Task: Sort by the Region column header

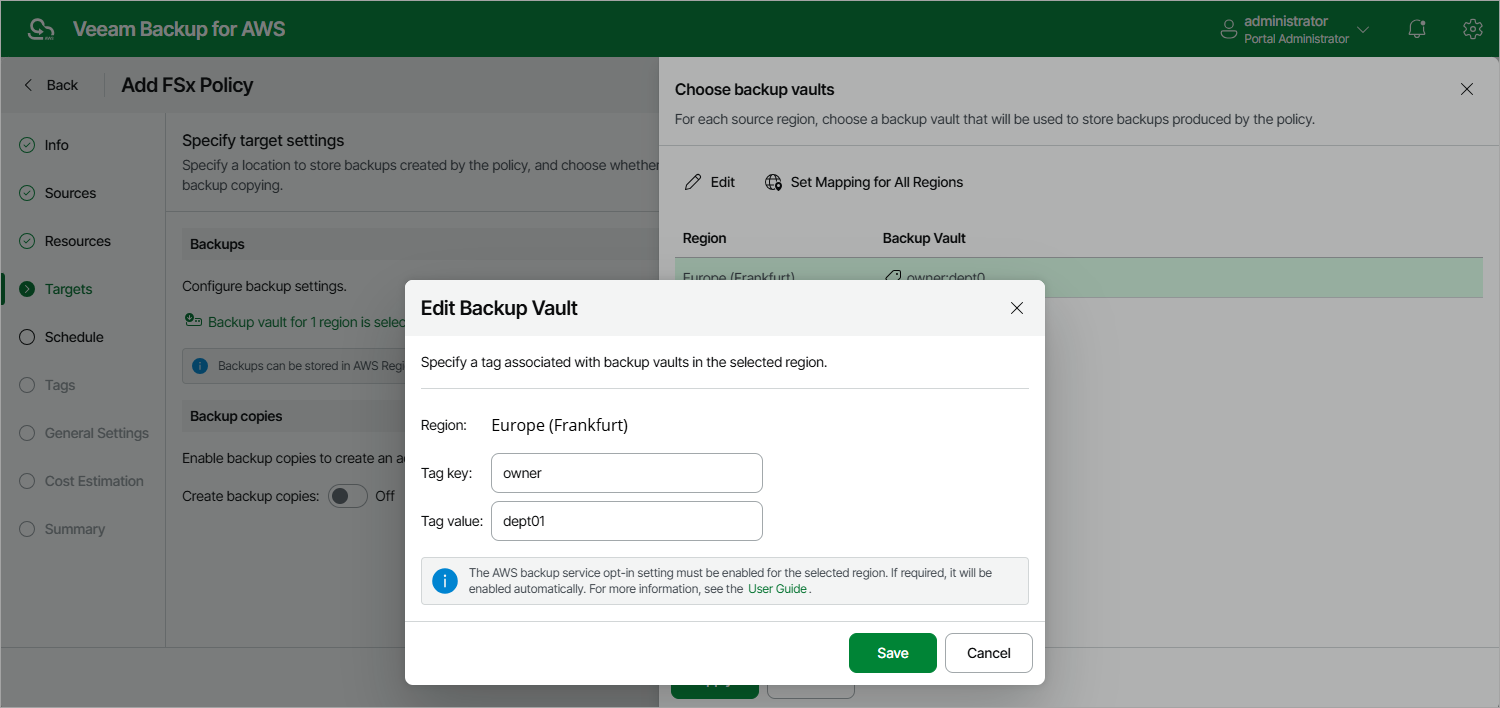Action: [x=704, y=238]
